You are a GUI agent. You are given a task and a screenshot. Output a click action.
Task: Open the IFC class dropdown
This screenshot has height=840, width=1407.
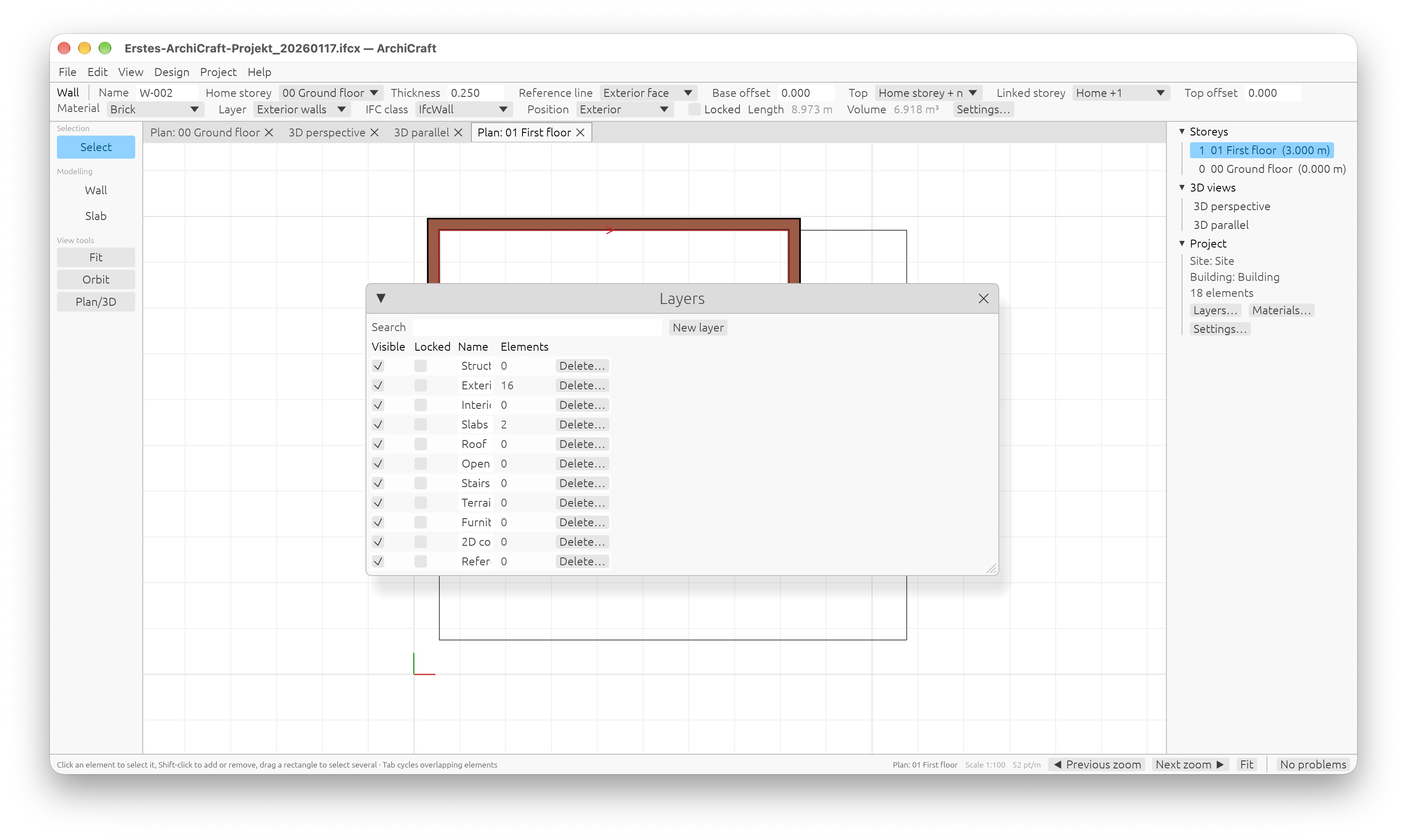(x=463, y=109)
